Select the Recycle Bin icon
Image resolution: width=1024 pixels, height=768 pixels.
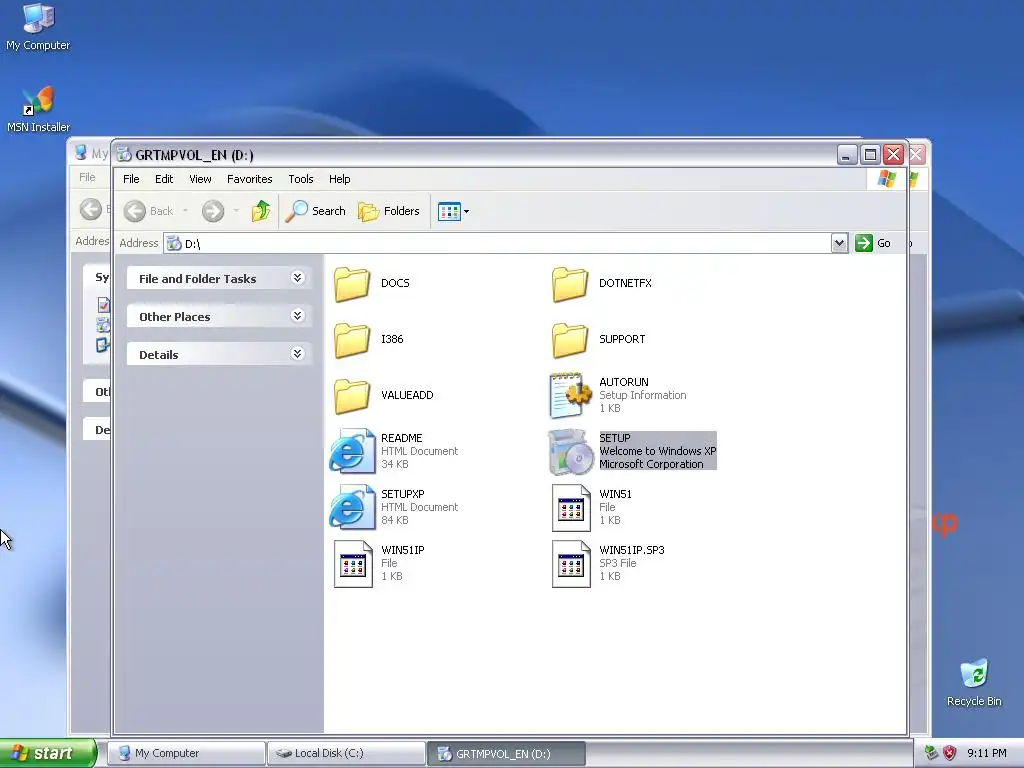(x=974, y=683)
